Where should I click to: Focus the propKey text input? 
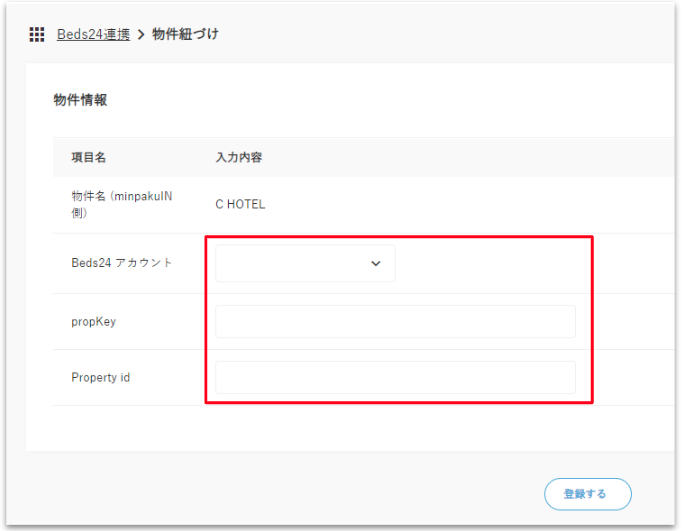pos(395,322)
